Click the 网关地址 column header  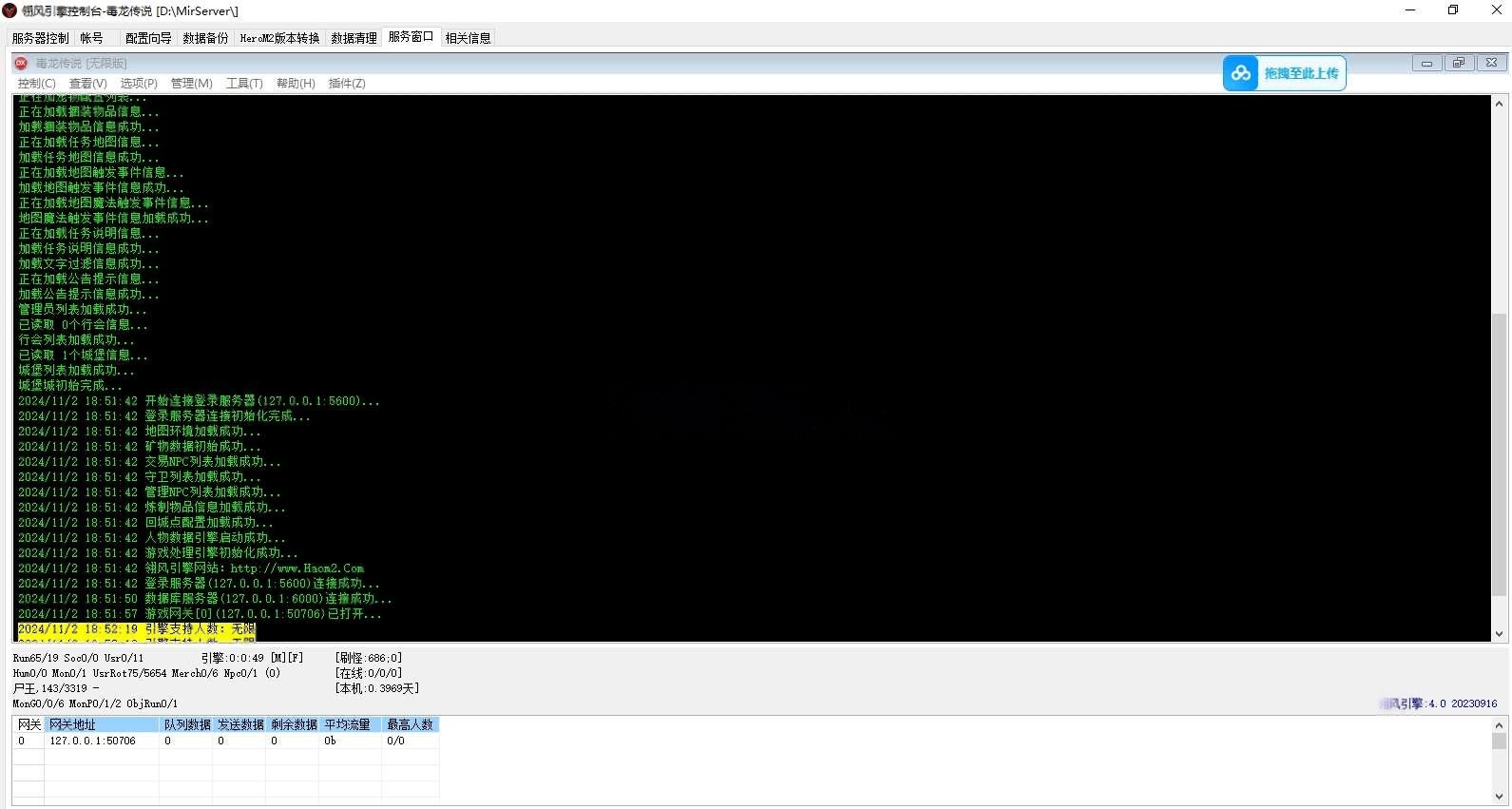coord(102,724)
